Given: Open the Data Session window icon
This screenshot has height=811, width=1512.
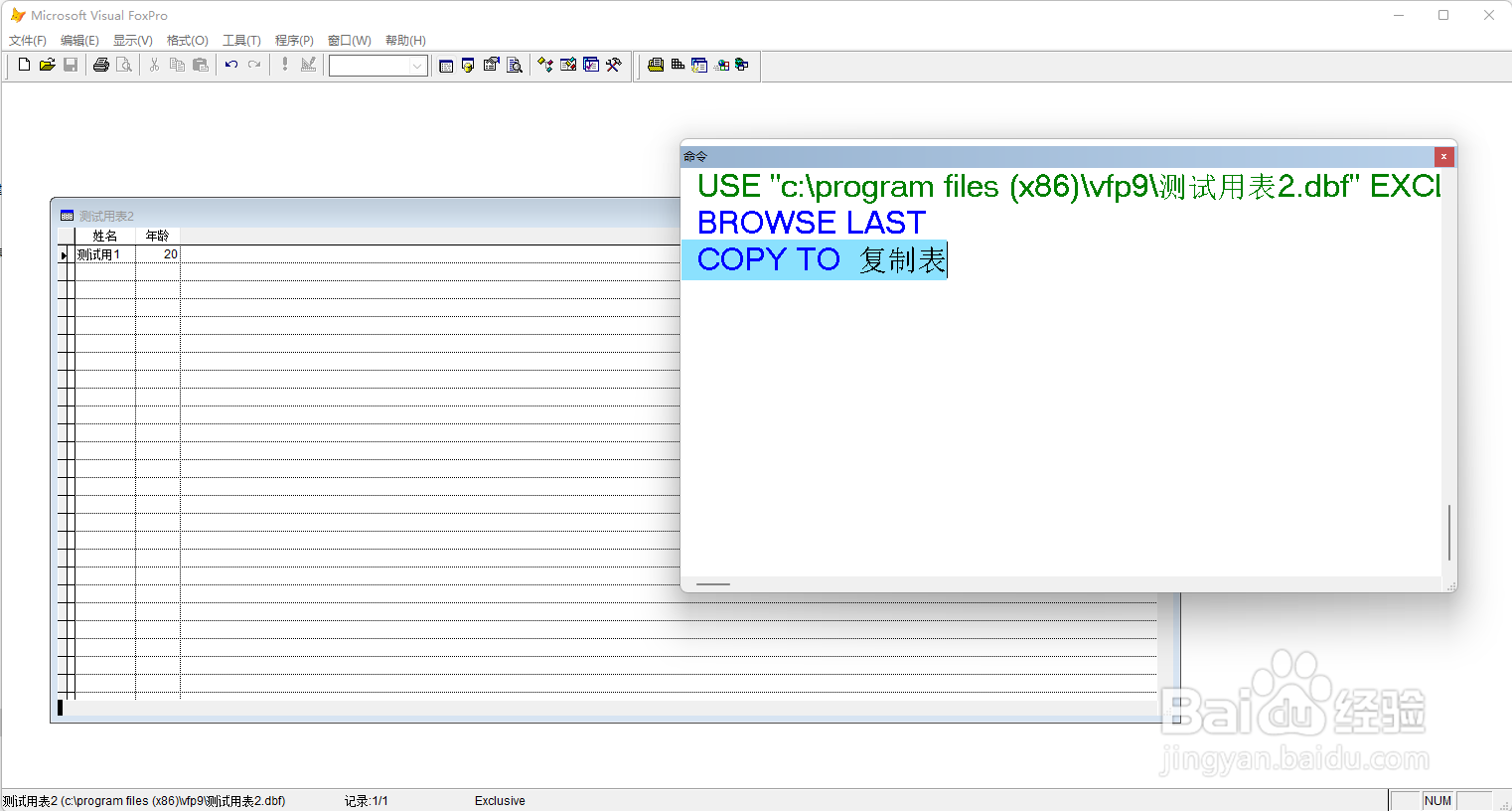Looking at the screenshot, I should point(468,66).
